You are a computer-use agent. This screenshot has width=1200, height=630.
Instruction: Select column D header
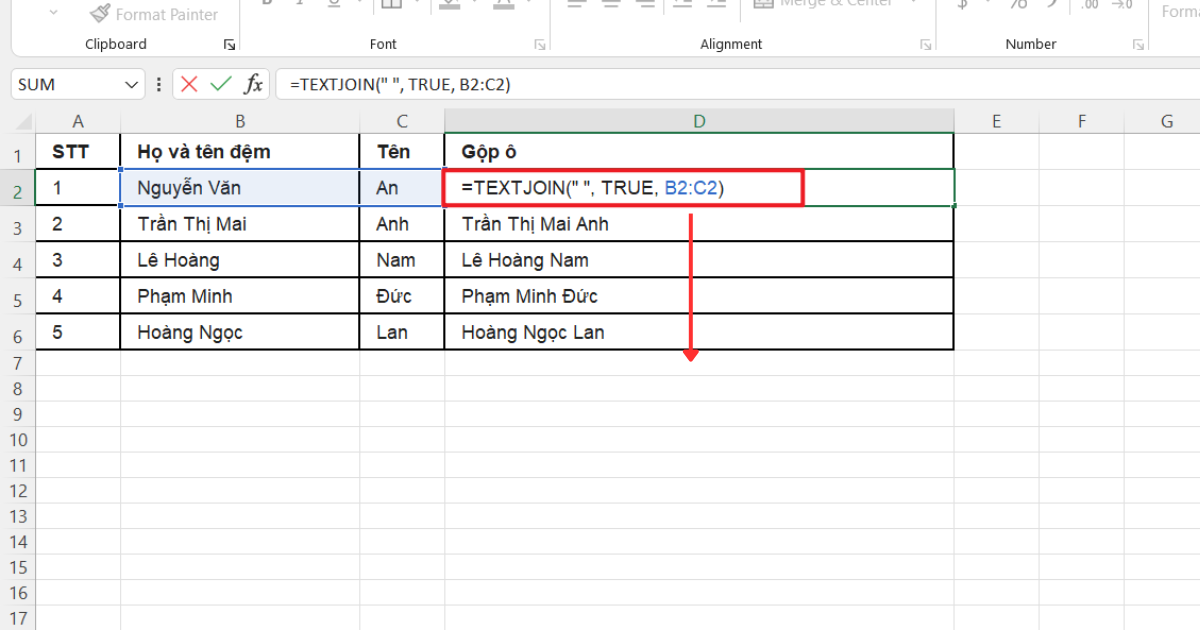[x=699, y=121]
